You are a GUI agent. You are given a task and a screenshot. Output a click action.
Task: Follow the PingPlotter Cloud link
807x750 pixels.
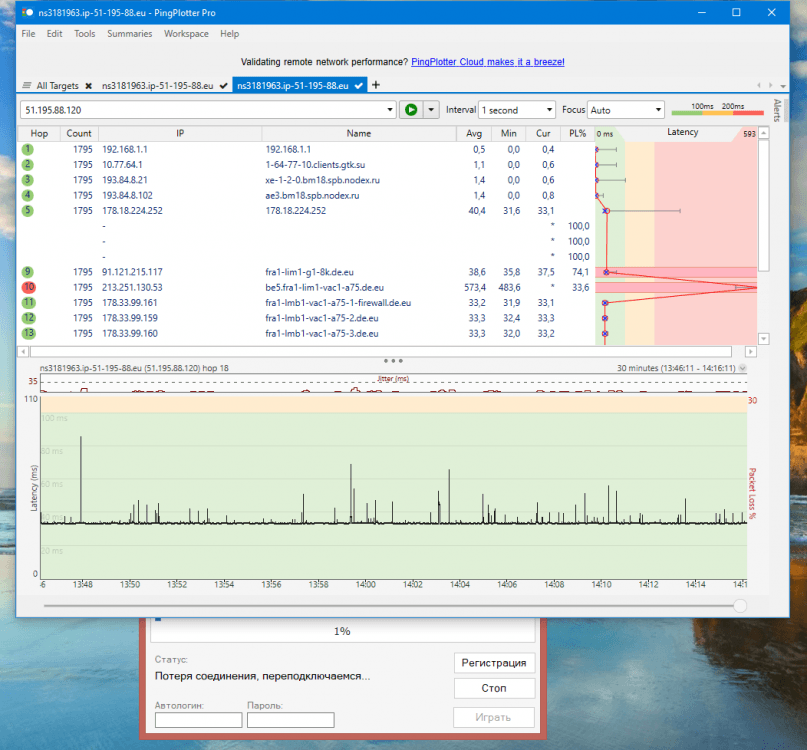point(487,62)
